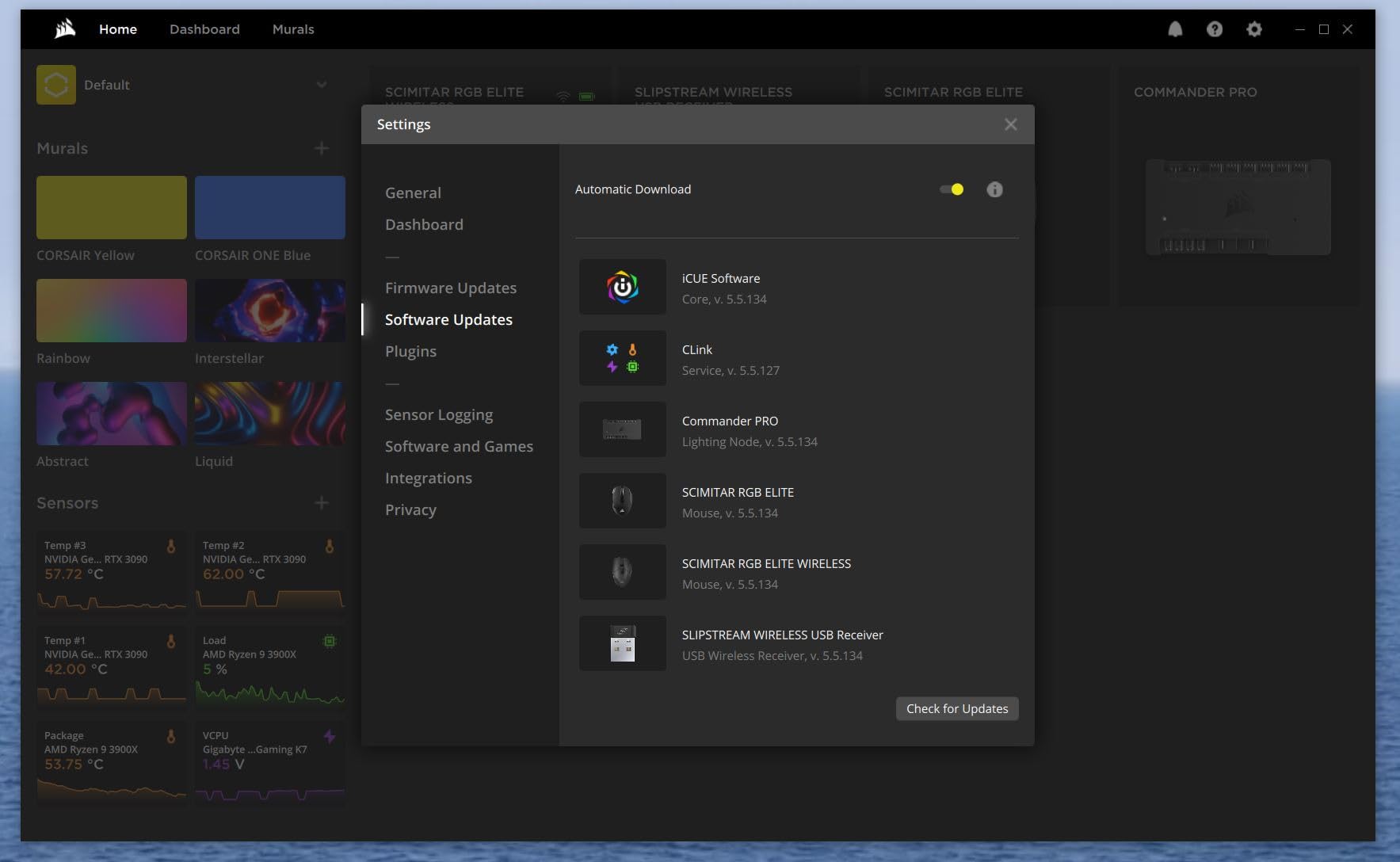
Task: Close the Settings dialog
Action: pyautogui.click(x=1010, y=124)
